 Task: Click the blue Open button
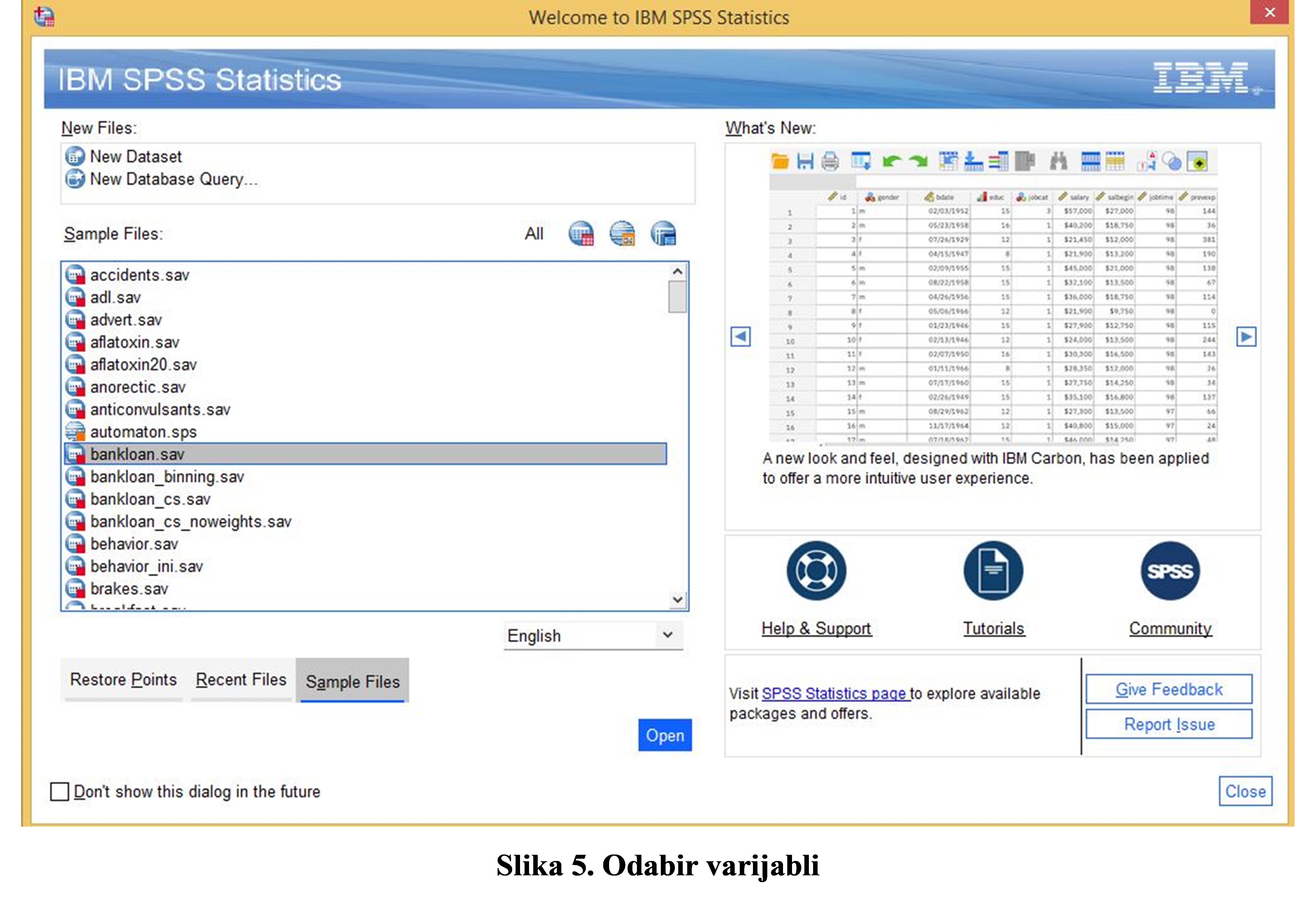point(665,735)
